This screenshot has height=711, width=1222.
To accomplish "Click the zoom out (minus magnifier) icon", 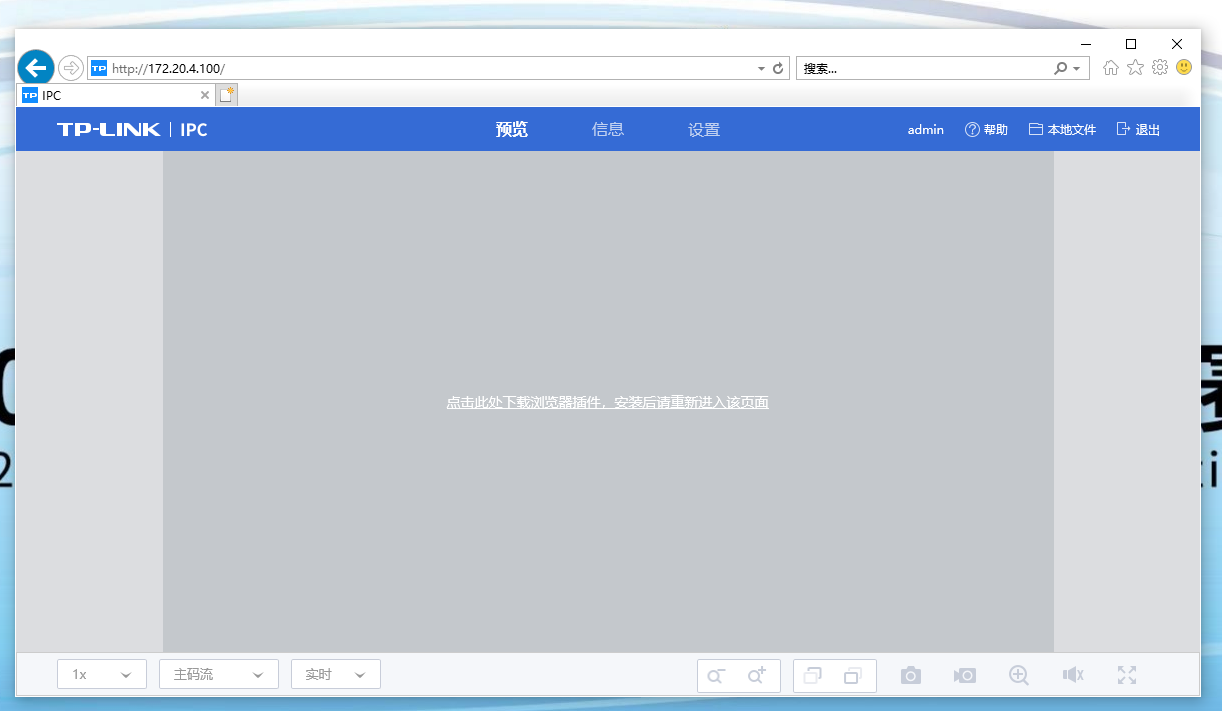I will [x=716, y=676].
